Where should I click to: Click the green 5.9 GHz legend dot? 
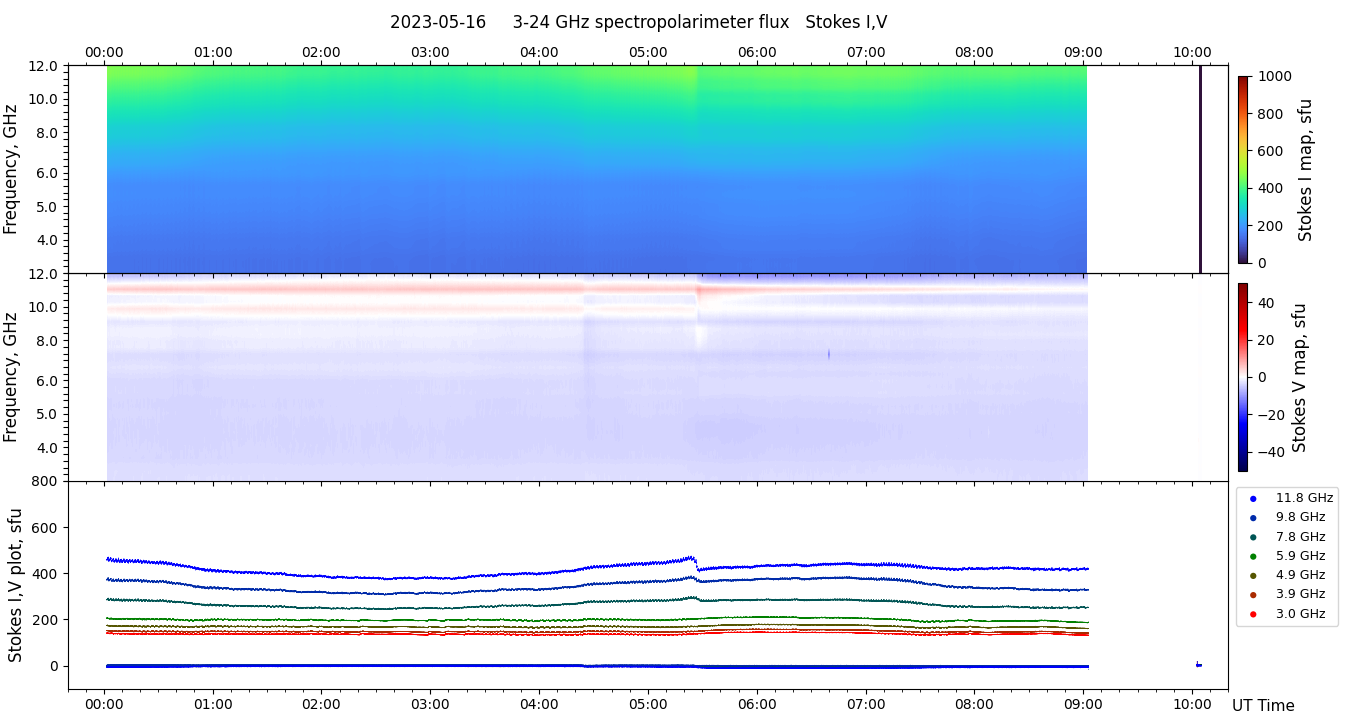[x=1253, y=556]
